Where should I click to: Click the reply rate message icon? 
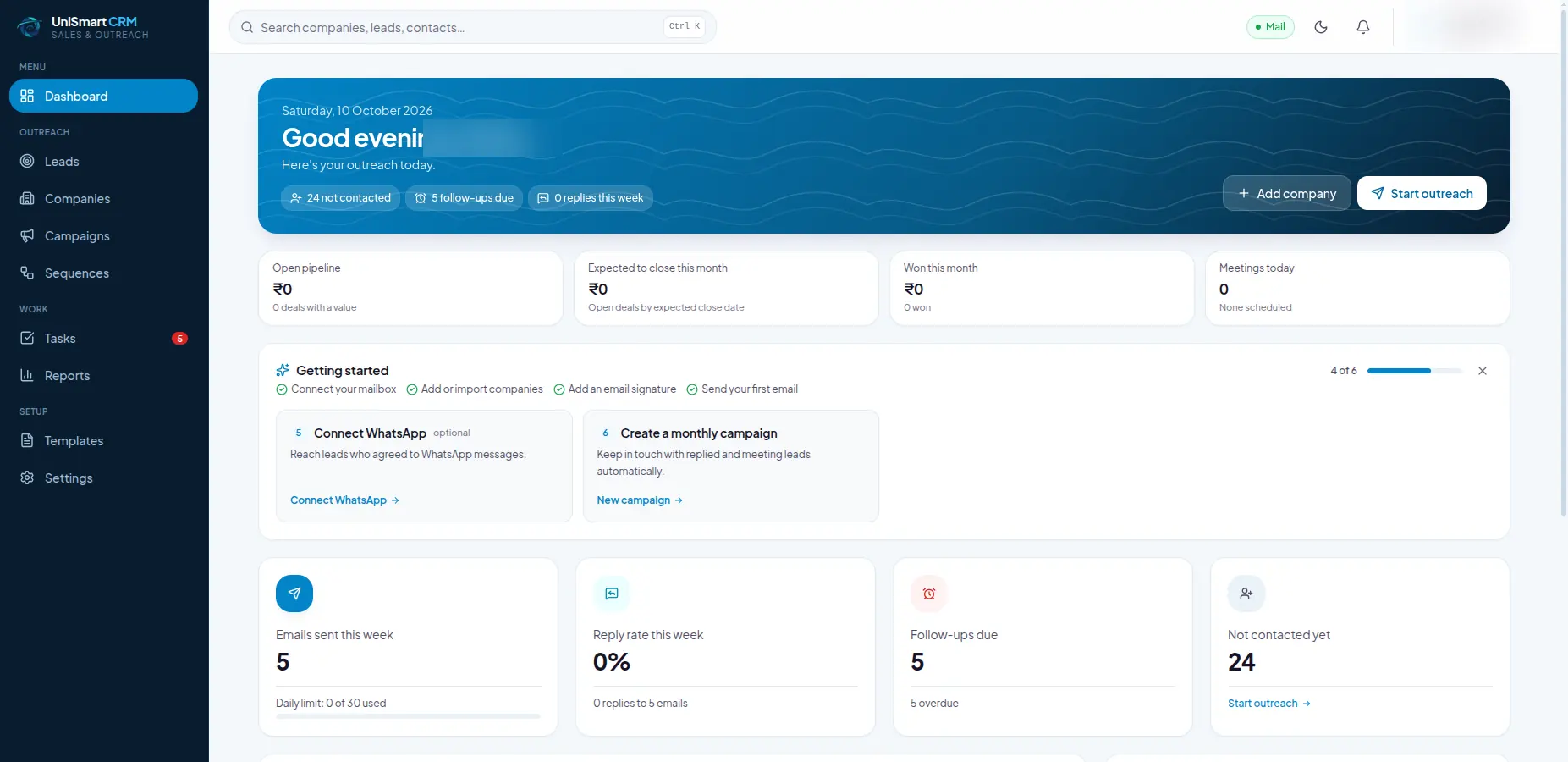(612, 594)
